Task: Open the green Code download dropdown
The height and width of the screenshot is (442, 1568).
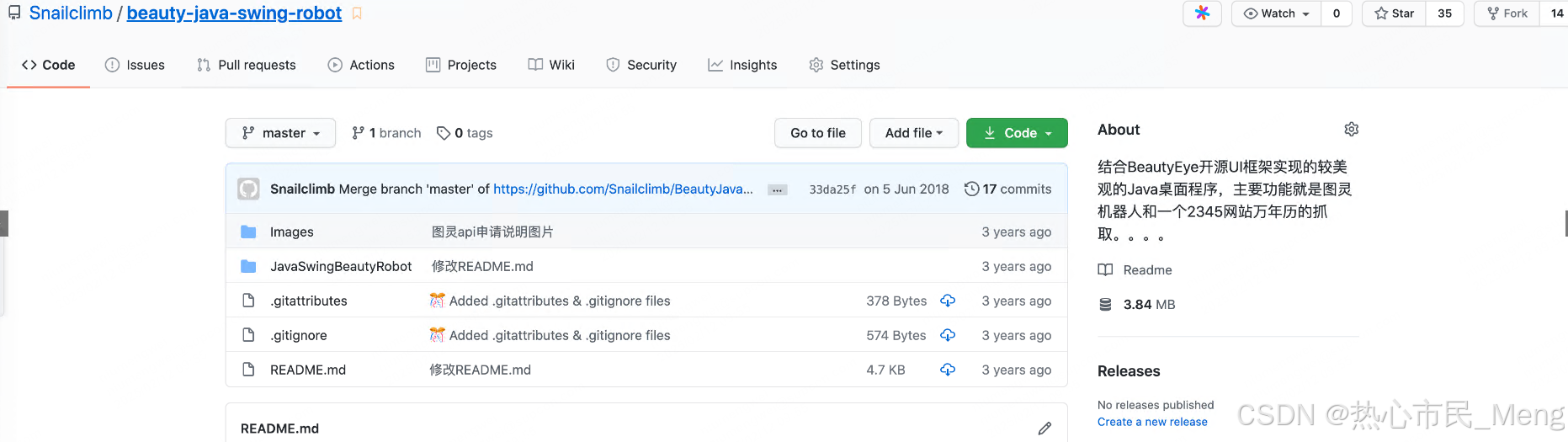Action: (1017, 133)
